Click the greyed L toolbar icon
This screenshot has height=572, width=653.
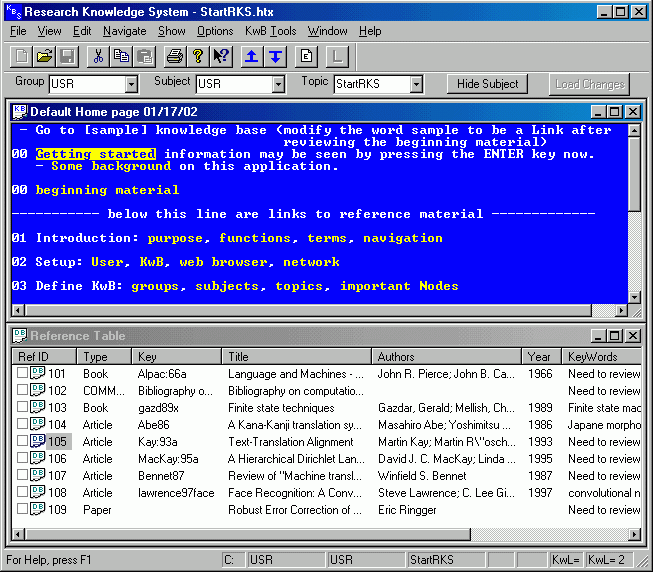click(x=337, y=56)
